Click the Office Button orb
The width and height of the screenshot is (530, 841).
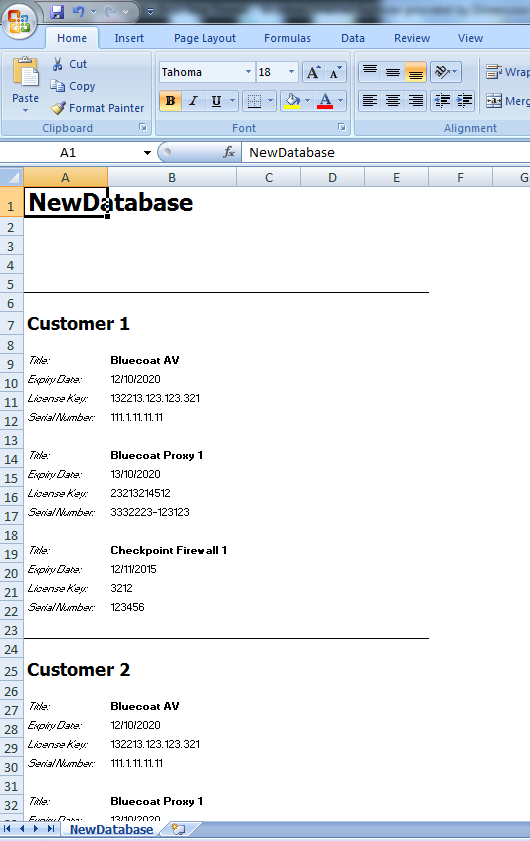click(x=19, y=21)
